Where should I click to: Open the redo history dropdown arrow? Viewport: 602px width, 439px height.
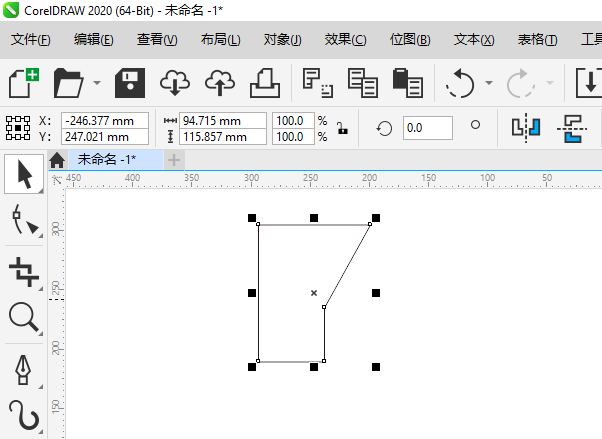coord(550,83)
